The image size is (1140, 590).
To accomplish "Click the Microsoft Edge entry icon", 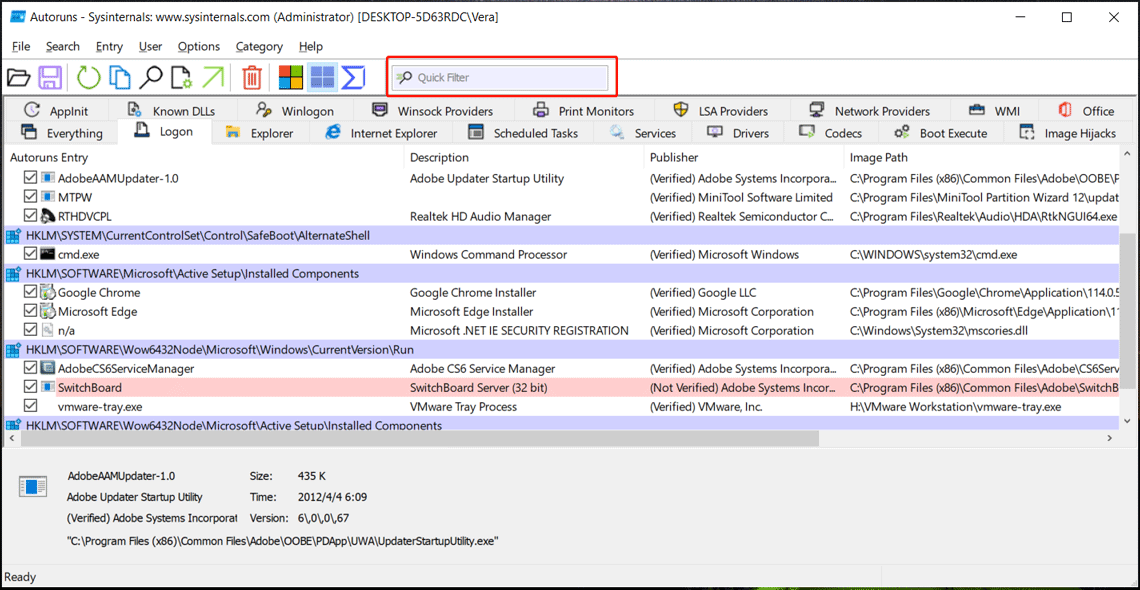I will click(48, 312).
